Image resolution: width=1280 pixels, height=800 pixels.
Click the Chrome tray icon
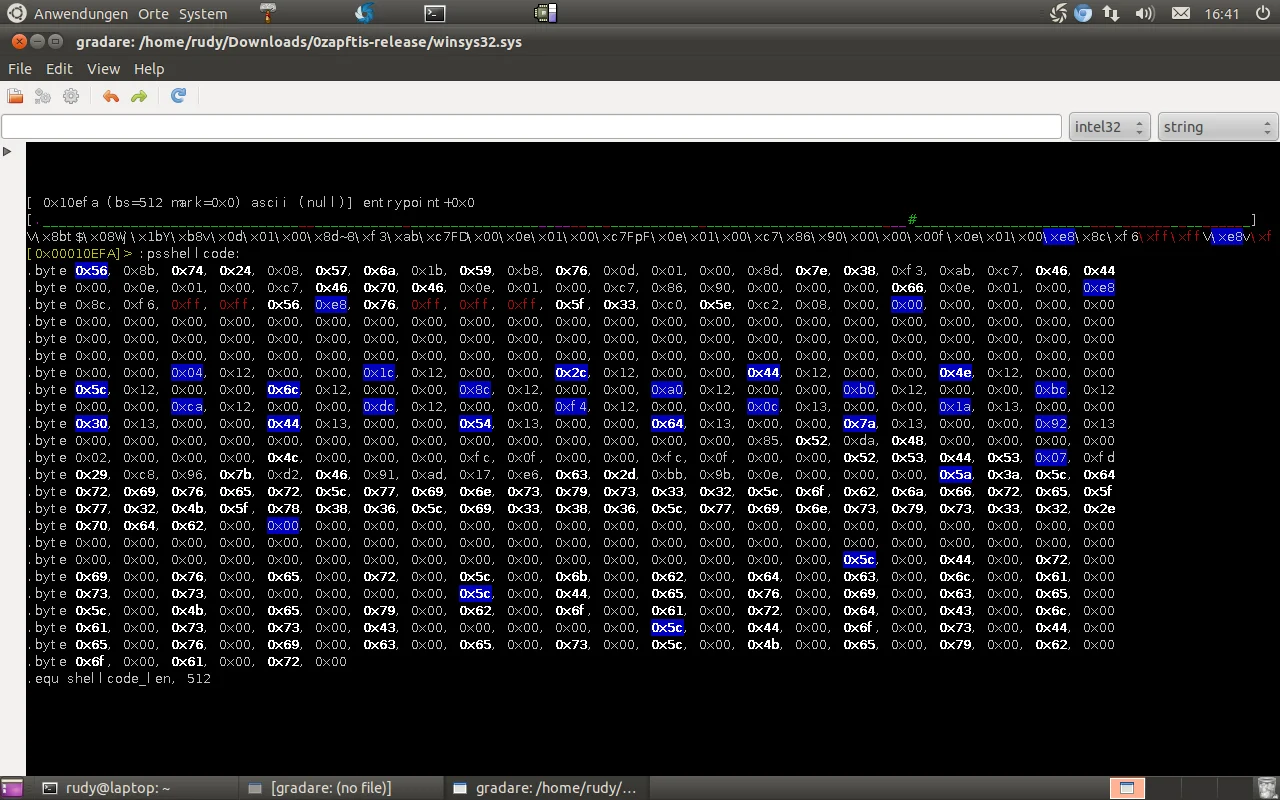(1083, 14)
